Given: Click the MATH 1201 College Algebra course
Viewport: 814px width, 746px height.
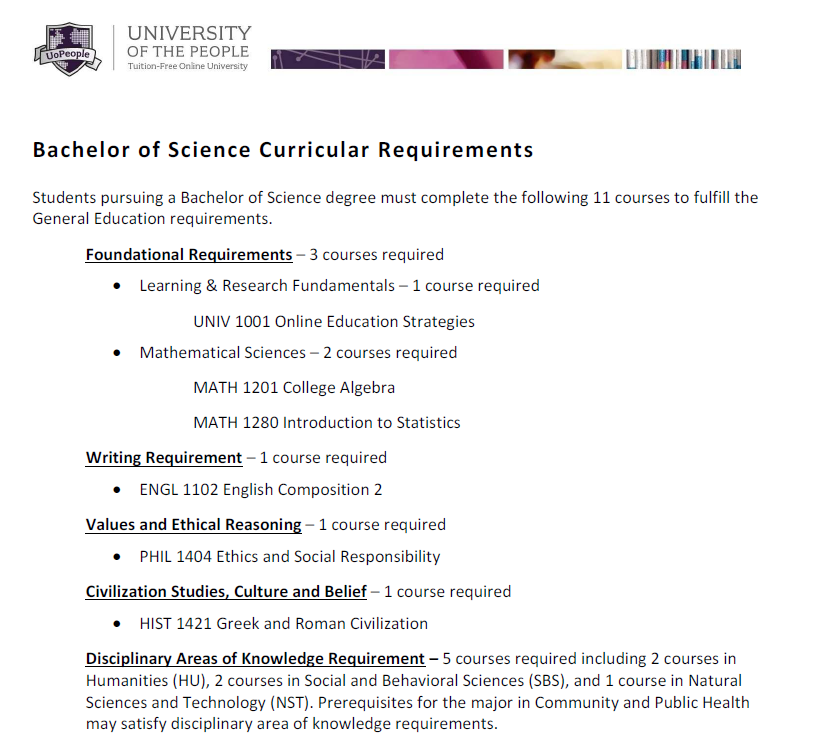Looking at the screenshot, I should coord(294,387).
